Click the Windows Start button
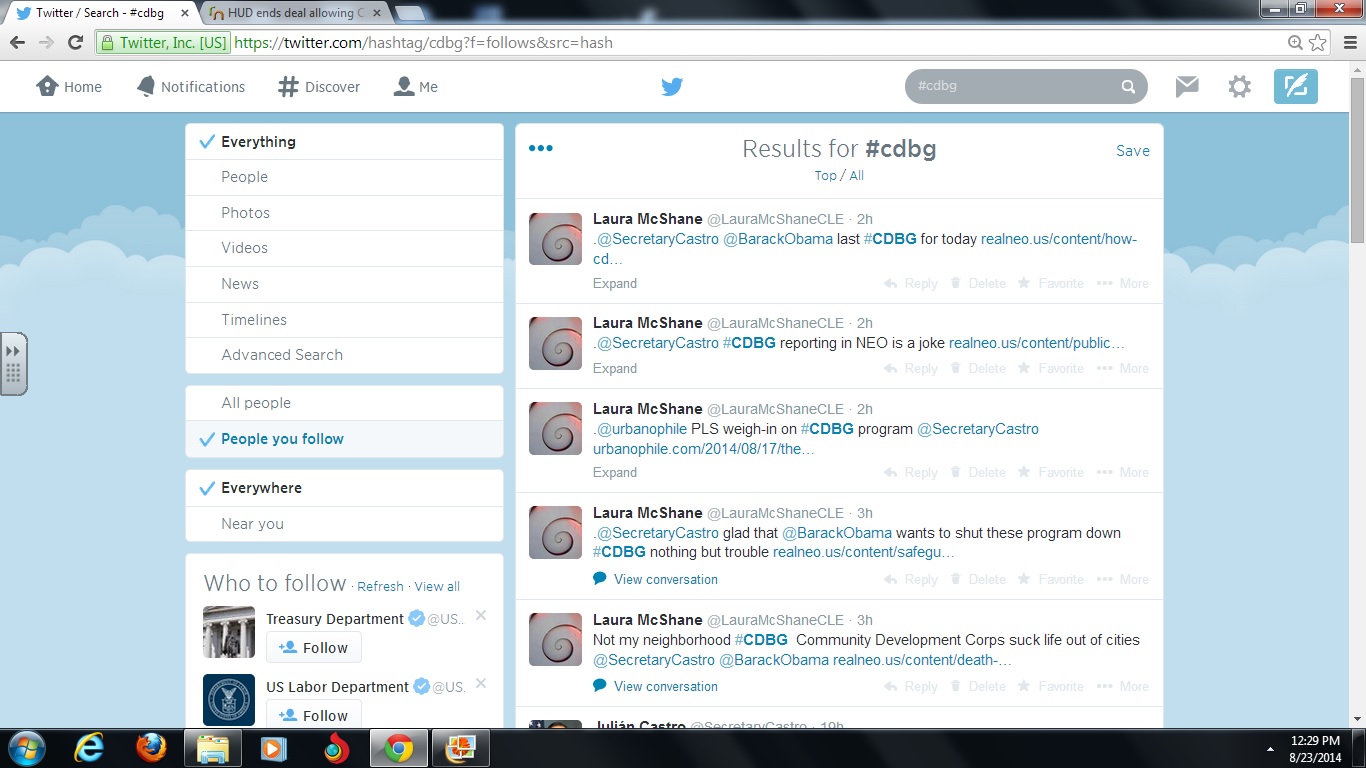The image size is (1366, 768). [x=25, y=748]
